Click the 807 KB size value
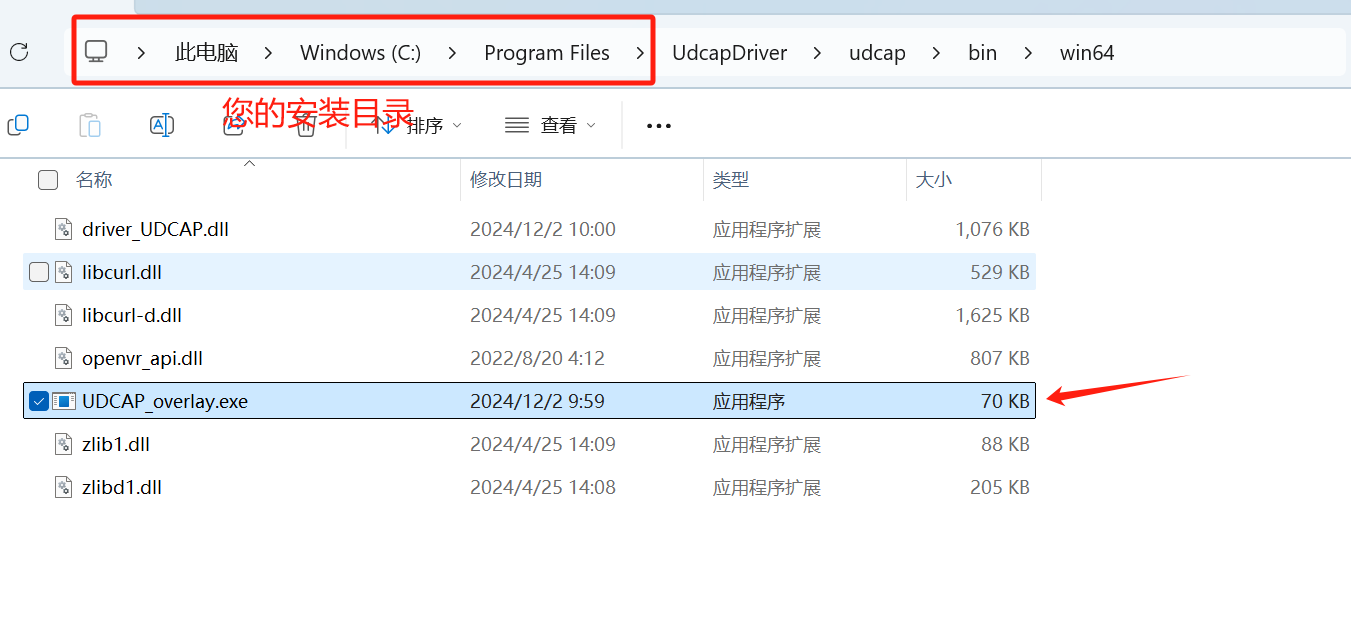Viewport: 1351px width, 627px height. pyautogui.click(x=1000, y=358)
